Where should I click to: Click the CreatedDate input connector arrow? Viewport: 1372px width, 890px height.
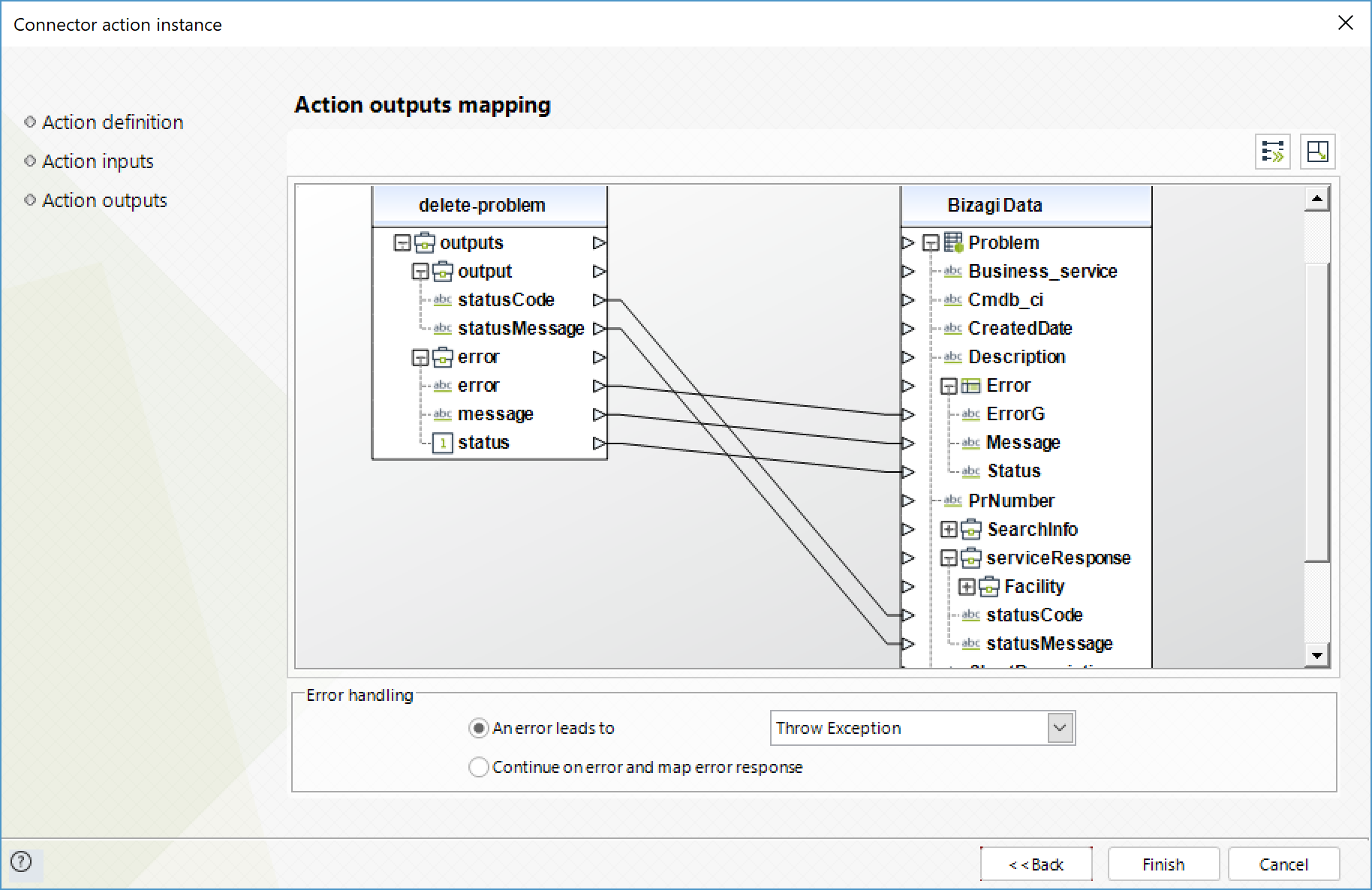click(908, 329)
